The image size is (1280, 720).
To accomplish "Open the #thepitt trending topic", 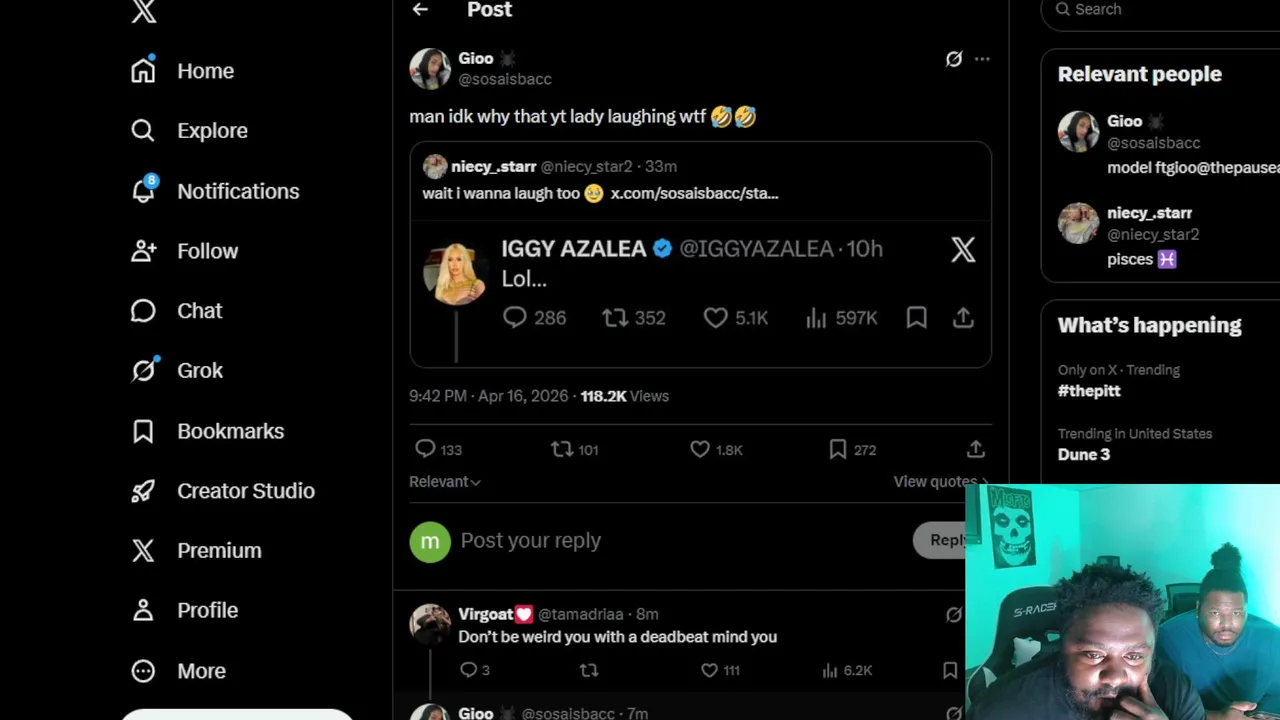I will (1089, 391).
